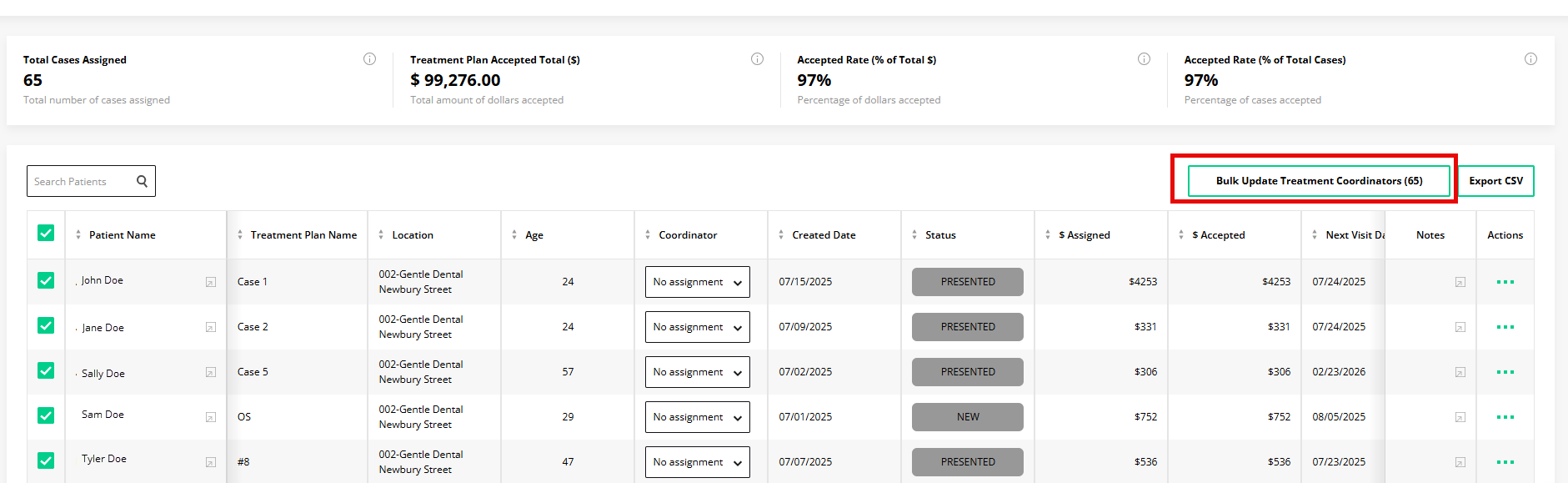Uncheck Jane Doe's row checkbox
Image resolution: width=1568 pixels, height=483 pixels.
[46, 326]
